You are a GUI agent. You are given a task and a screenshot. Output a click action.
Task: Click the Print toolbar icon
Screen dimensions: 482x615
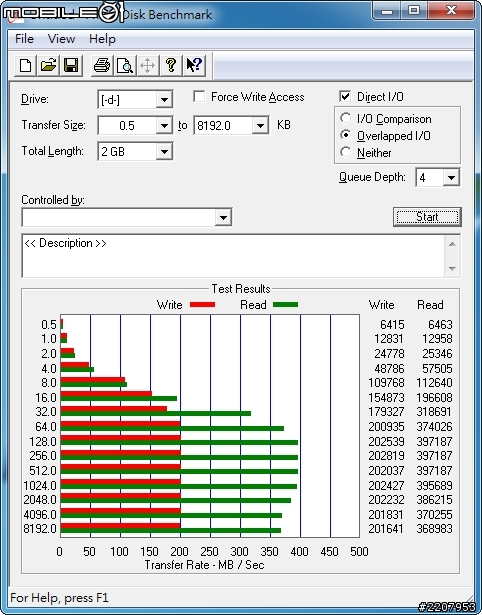102,65
